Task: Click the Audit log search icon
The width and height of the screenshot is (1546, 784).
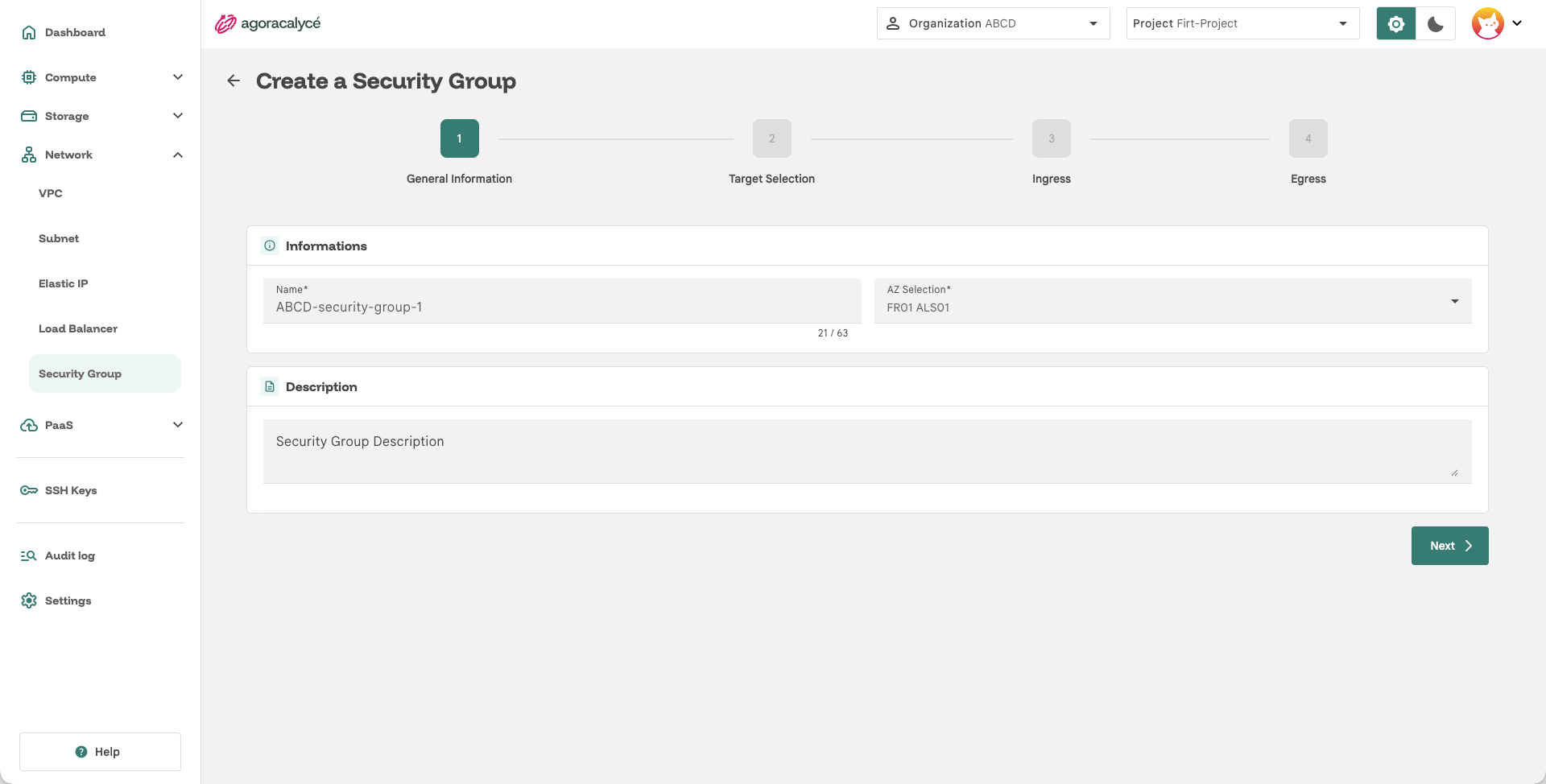Action: click(29, 555)
